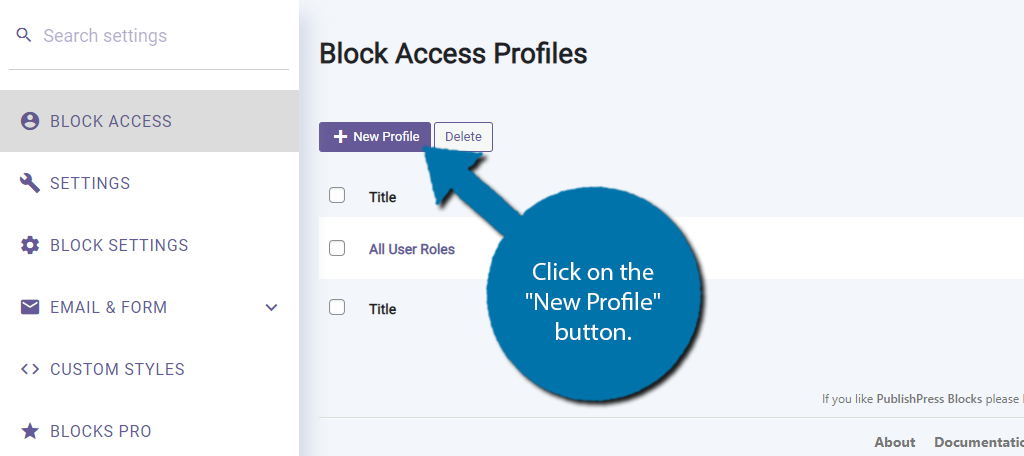Image resolution: width=1024 pixels, height=456 pixels.
Task: Focus the Search settings input field
Action: 163,35
